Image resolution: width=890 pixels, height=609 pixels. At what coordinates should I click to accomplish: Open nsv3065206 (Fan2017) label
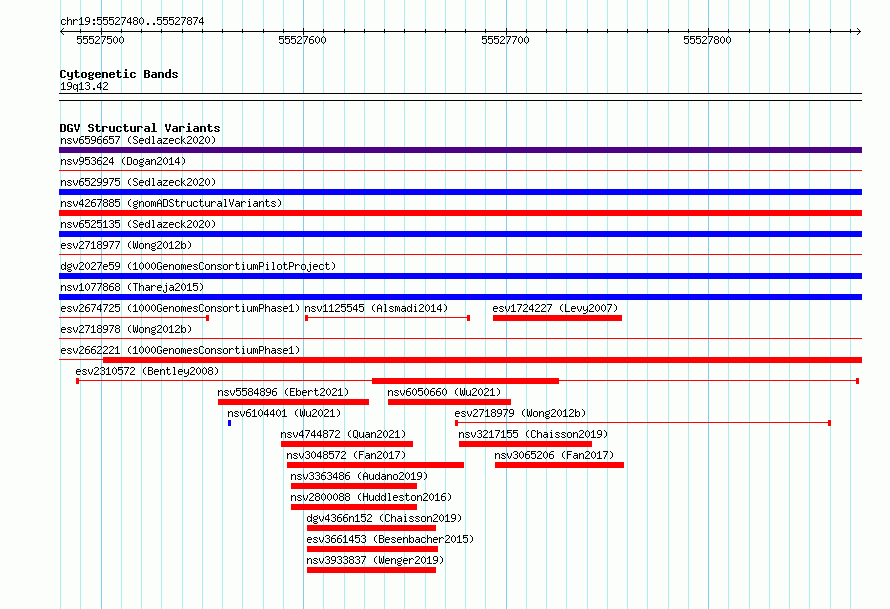[555, 455]
